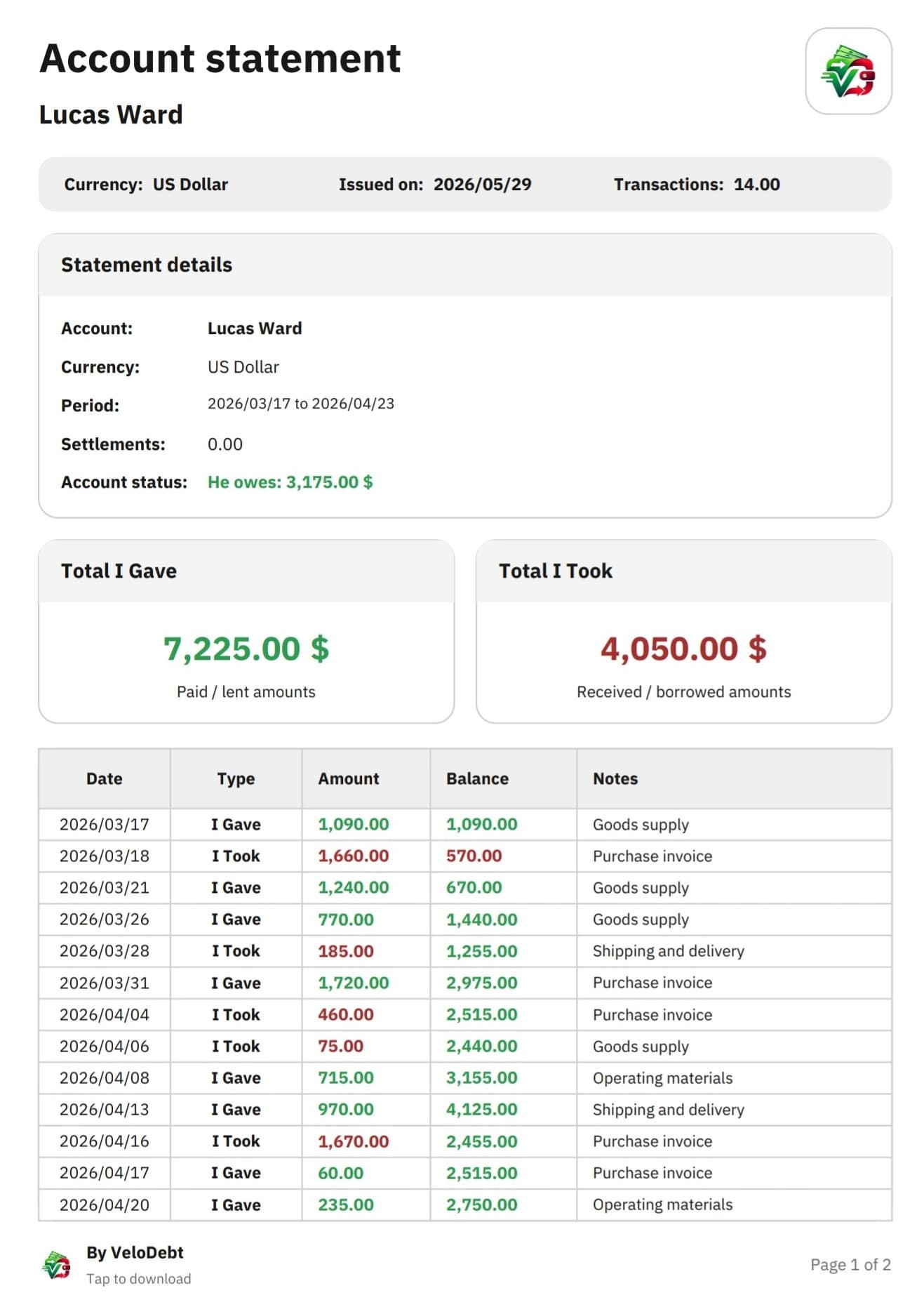Click the amount '970.00'
This screenshot has height=1314, width=924.
pyautogui.click(x=346, y=1110)
